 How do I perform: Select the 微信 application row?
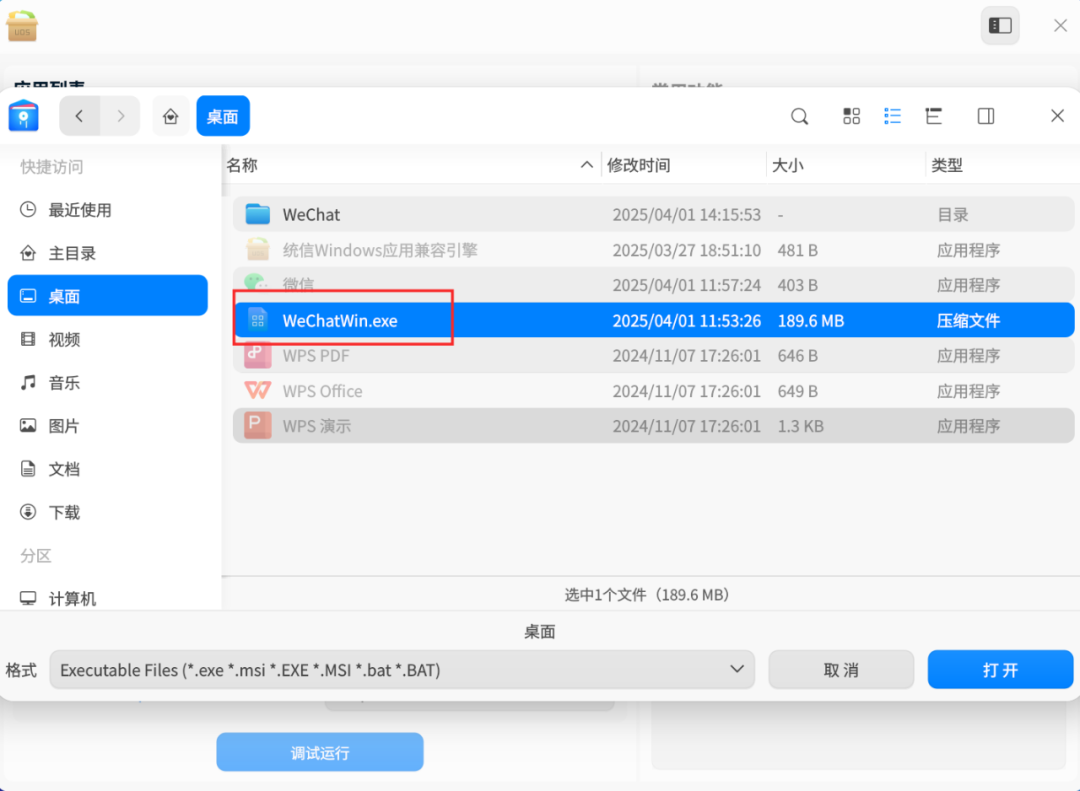654,285
